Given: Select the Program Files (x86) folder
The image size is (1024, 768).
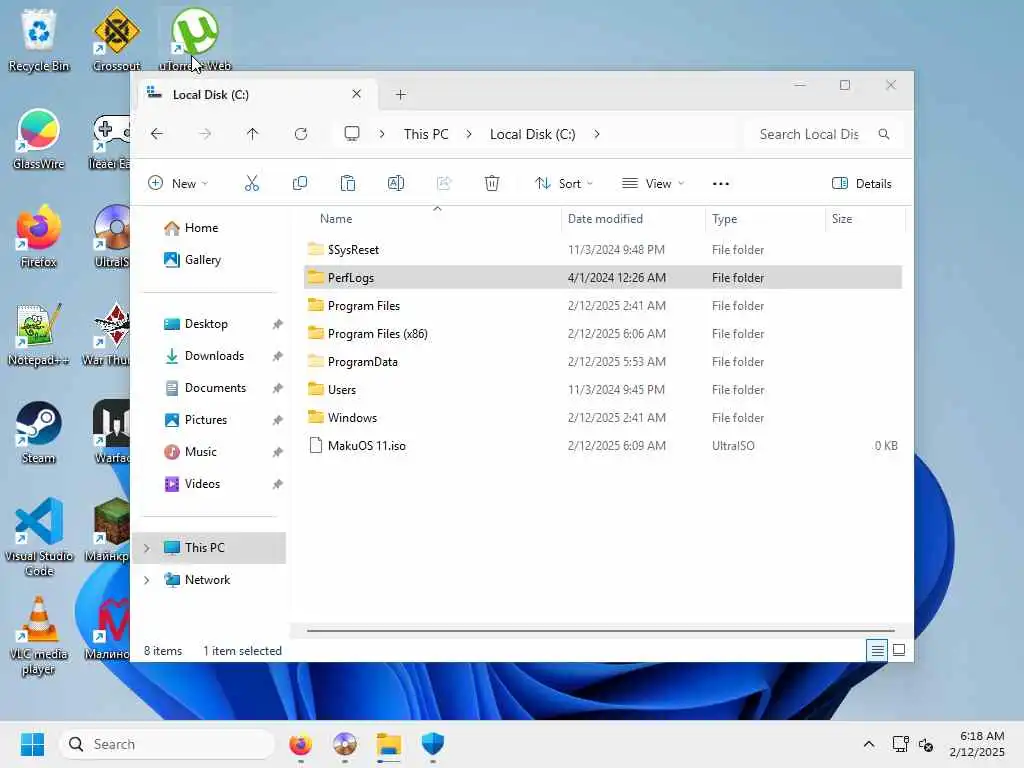Looking at the screenshot, I should pyautogui.click(x=603, y=334).
